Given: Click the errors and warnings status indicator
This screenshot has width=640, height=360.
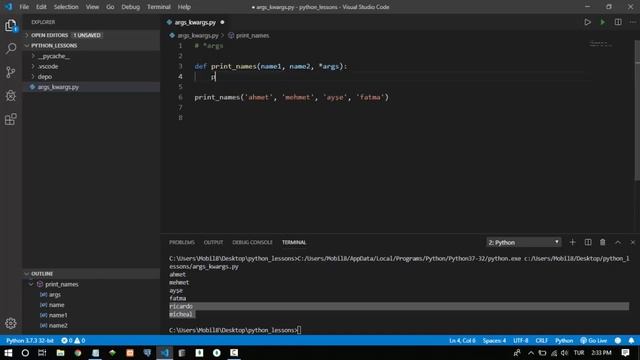Looking at the screenshot, I should pyautogui.click(x=73, y=340).
